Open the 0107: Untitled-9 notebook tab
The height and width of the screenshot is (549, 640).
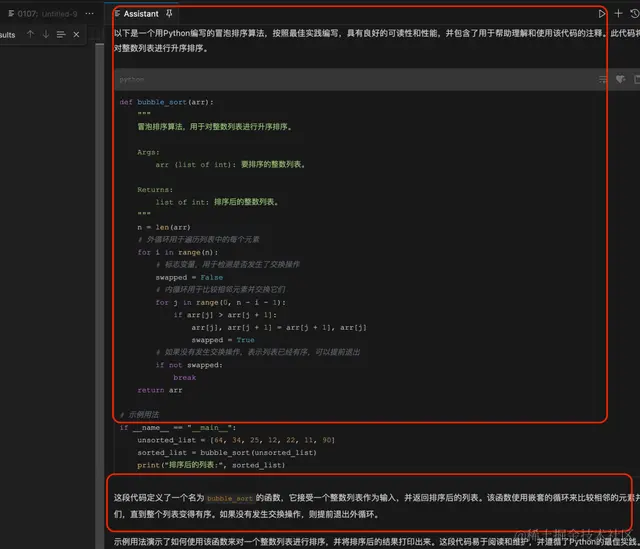tap(43, 14)
